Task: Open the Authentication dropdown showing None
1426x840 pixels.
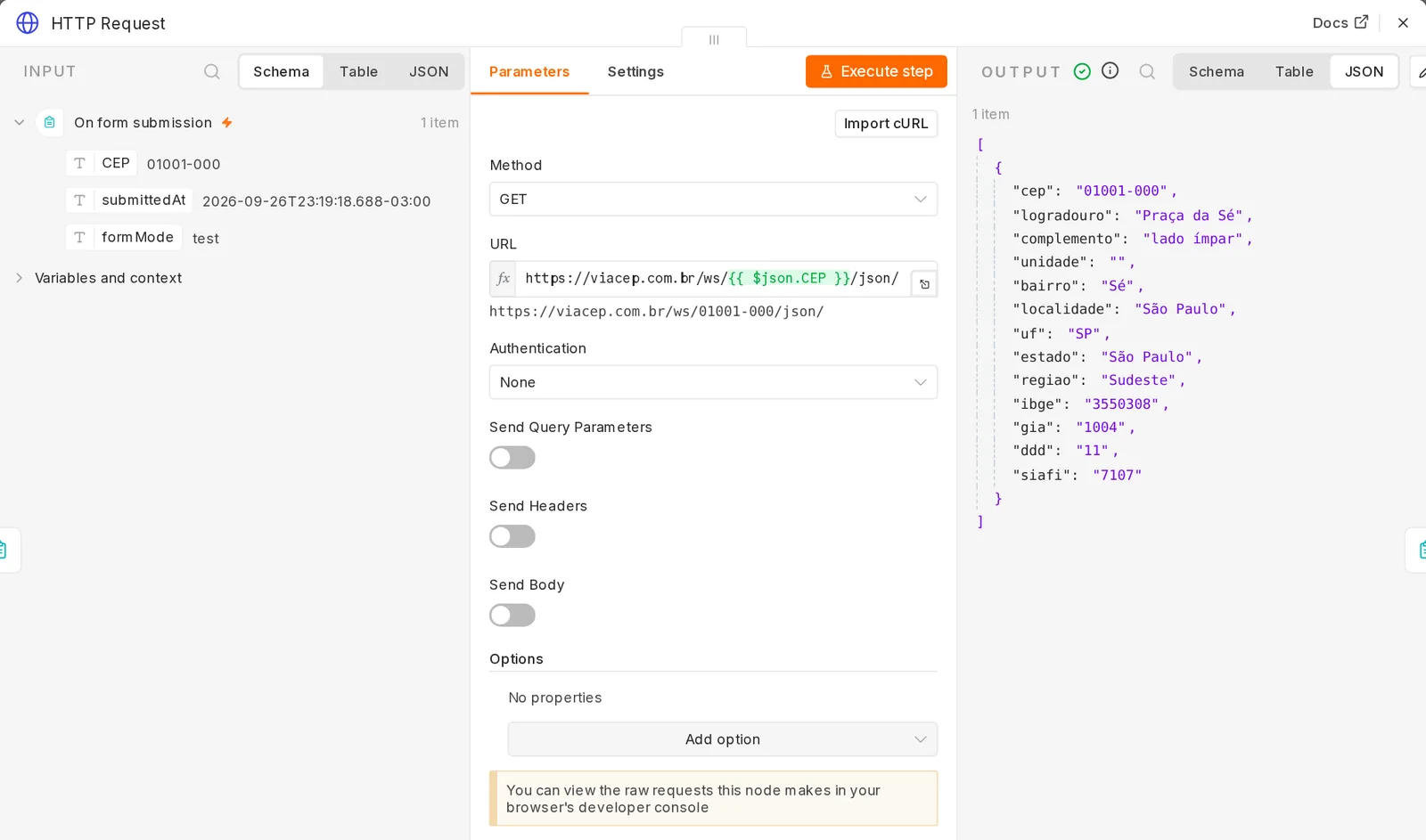Action: (713, 382)
